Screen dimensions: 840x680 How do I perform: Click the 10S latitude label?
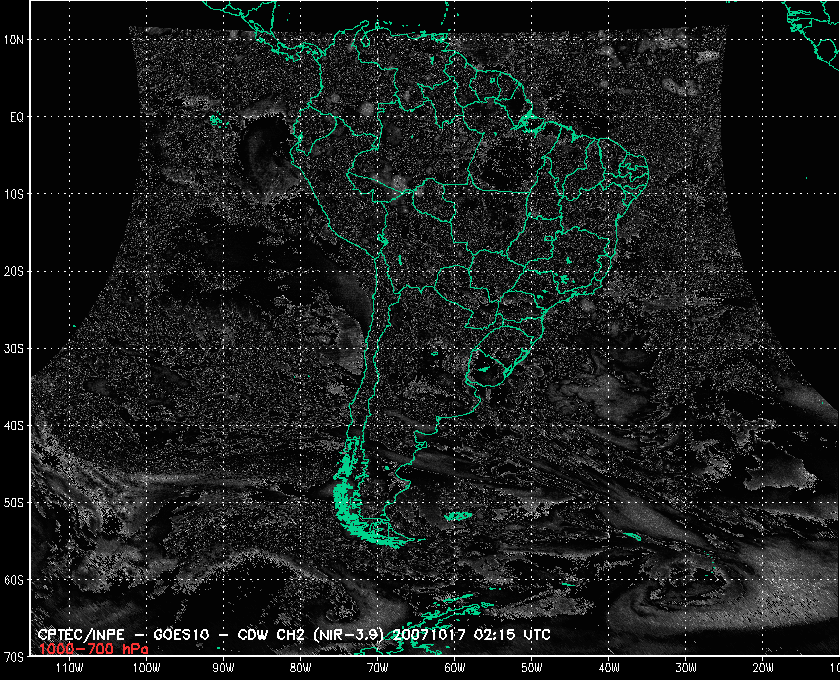coord(14,194)
